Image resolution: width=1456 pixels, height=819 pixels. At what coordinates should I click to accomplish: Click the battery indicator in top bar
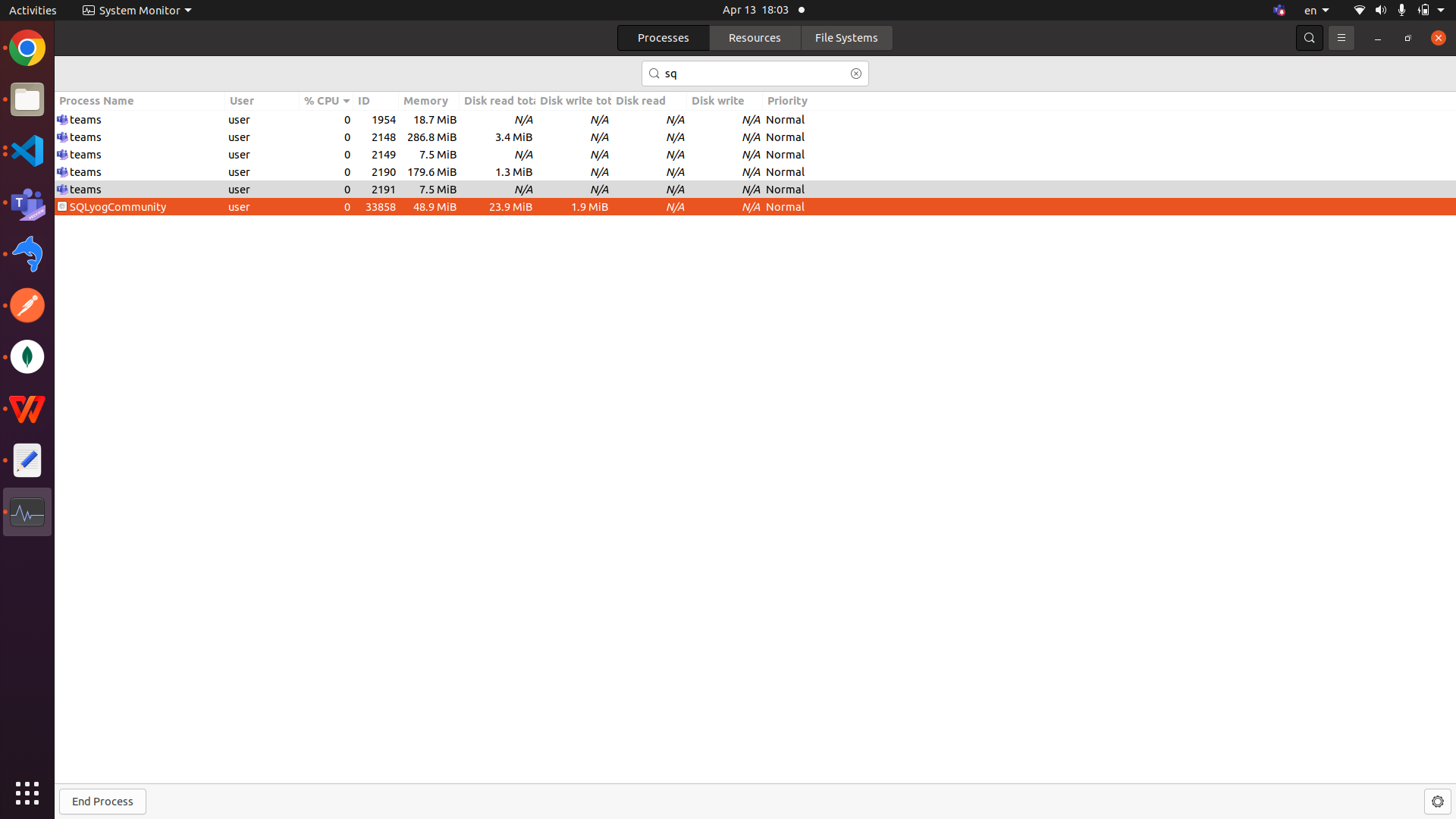point(1423,11)
